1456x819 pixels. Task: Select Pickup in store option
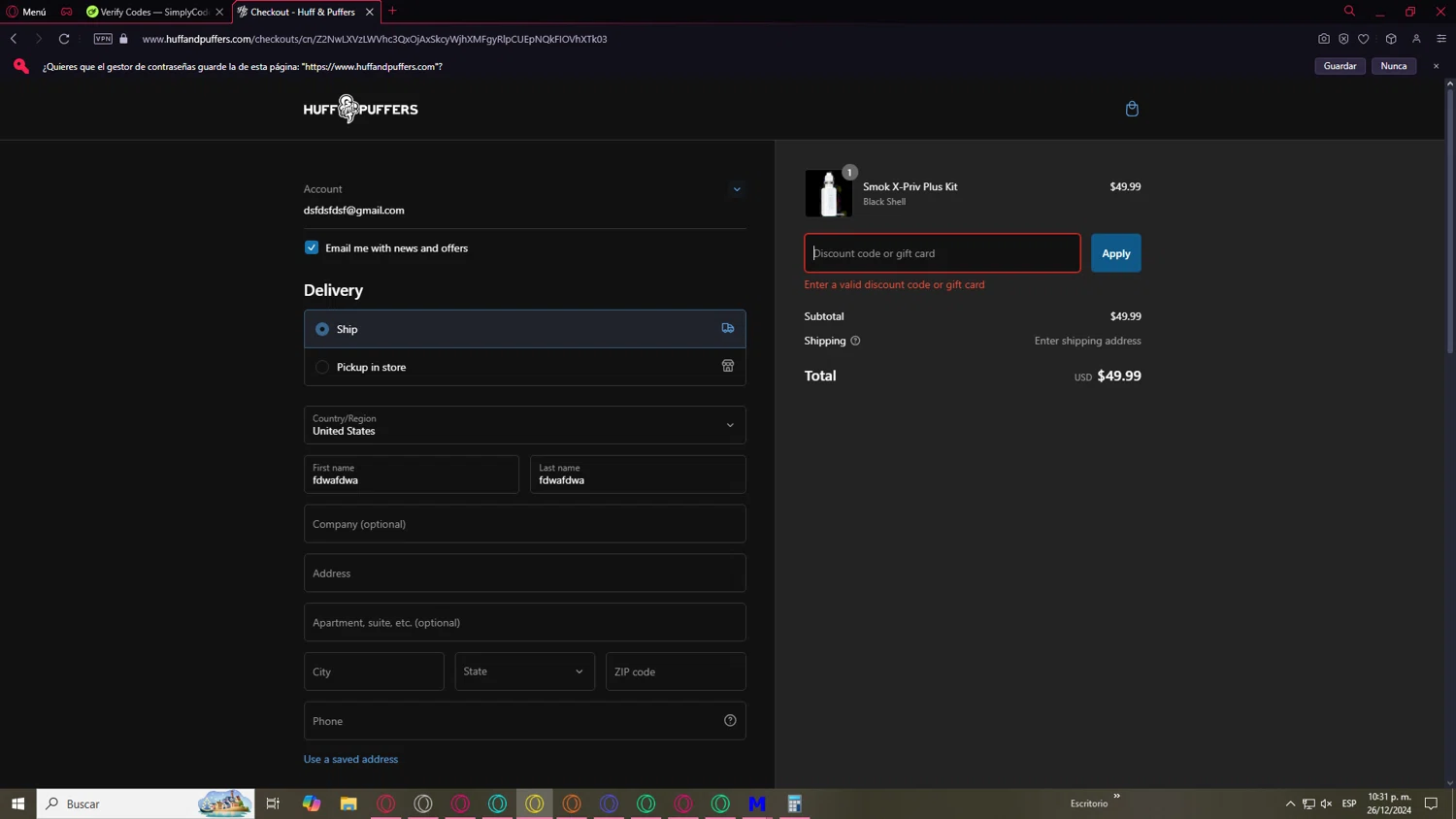322,367
